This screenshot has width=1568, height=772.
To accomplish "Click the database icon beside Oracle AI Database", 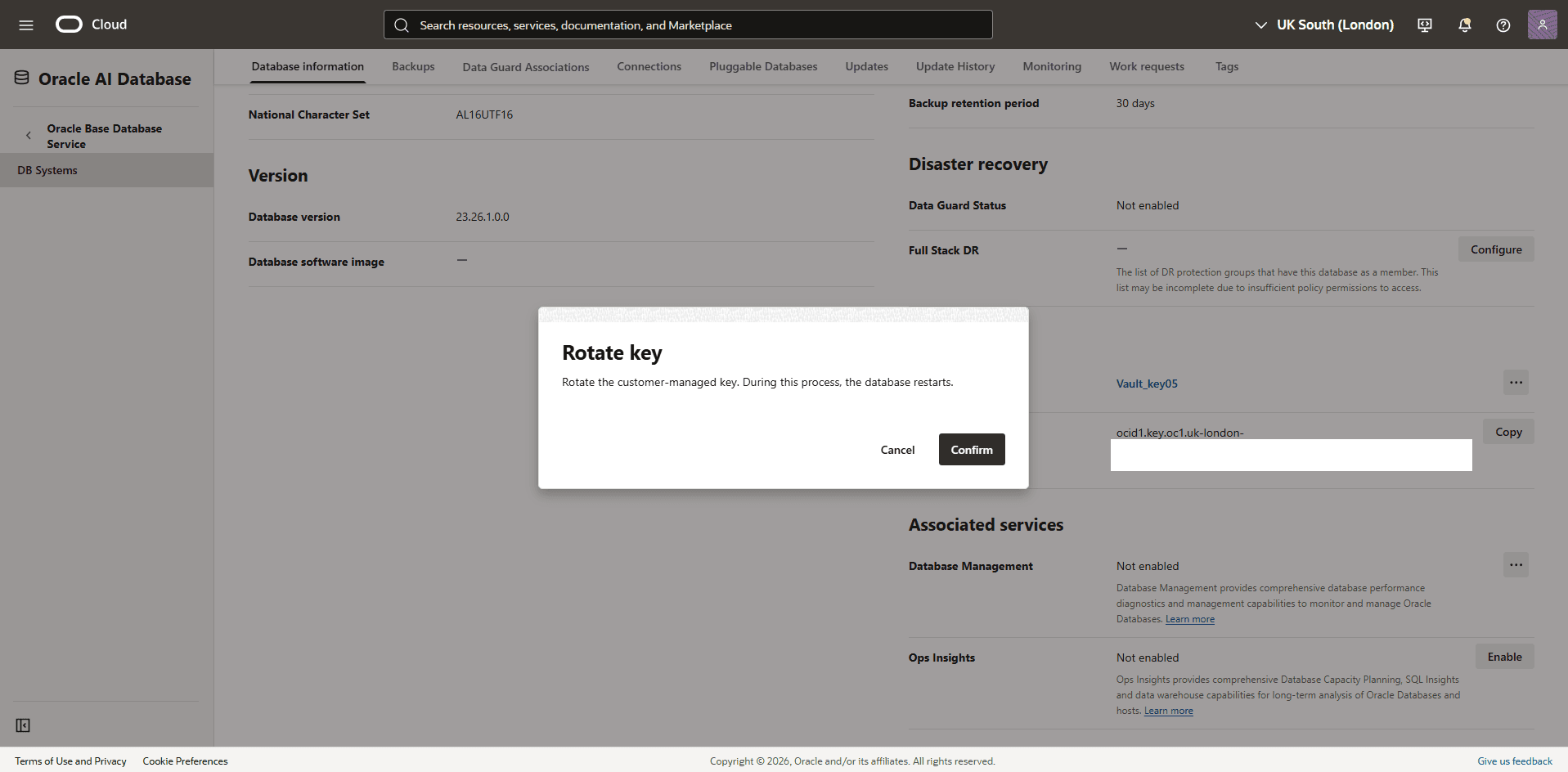I will 22,78.
